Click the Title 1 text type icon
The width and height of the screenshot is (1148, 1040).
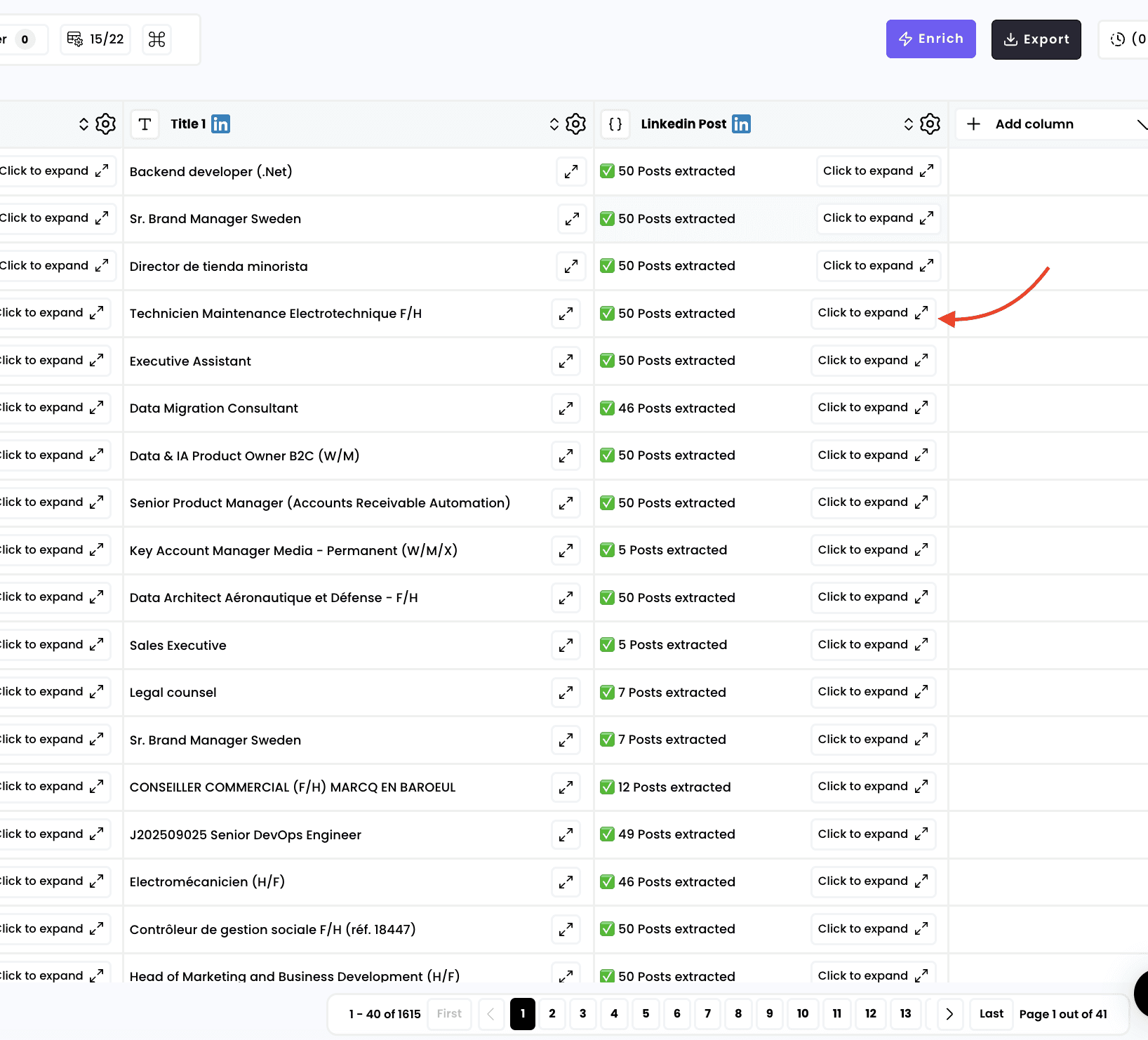pos(145,124)
